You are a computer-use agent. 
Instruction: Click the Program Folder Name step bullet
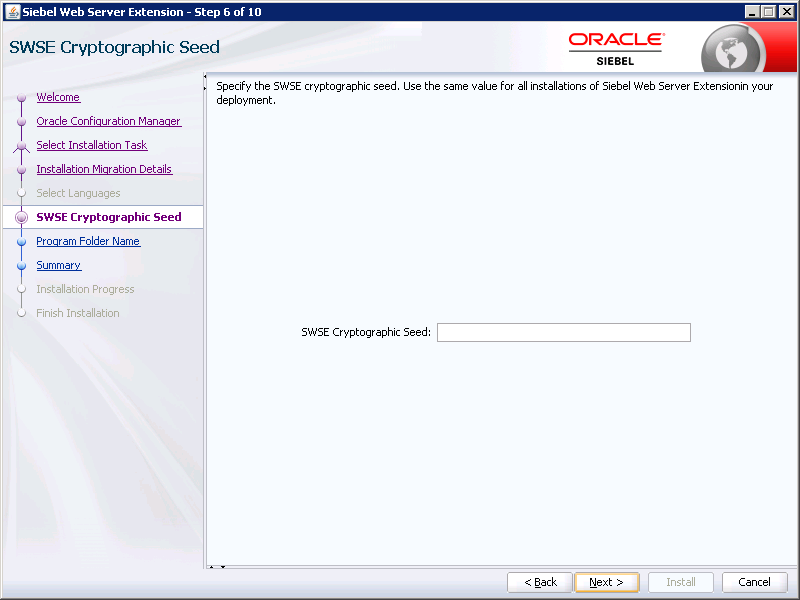click(21, 241)
